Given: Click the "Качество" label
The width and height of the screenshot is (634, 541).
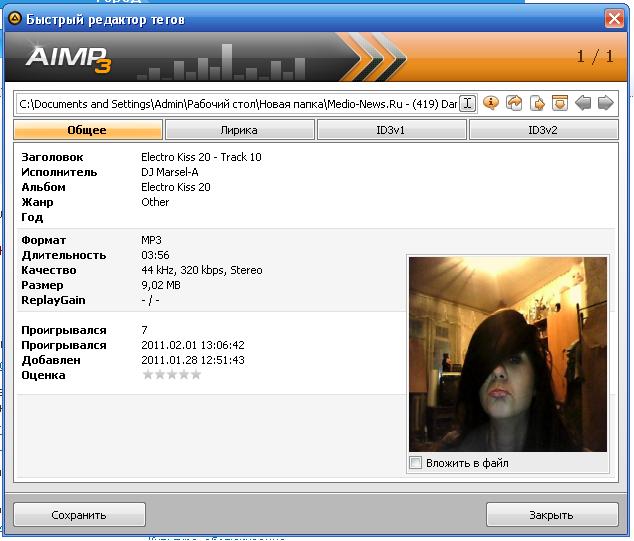Looking at the screenshot, I should 49,270.
